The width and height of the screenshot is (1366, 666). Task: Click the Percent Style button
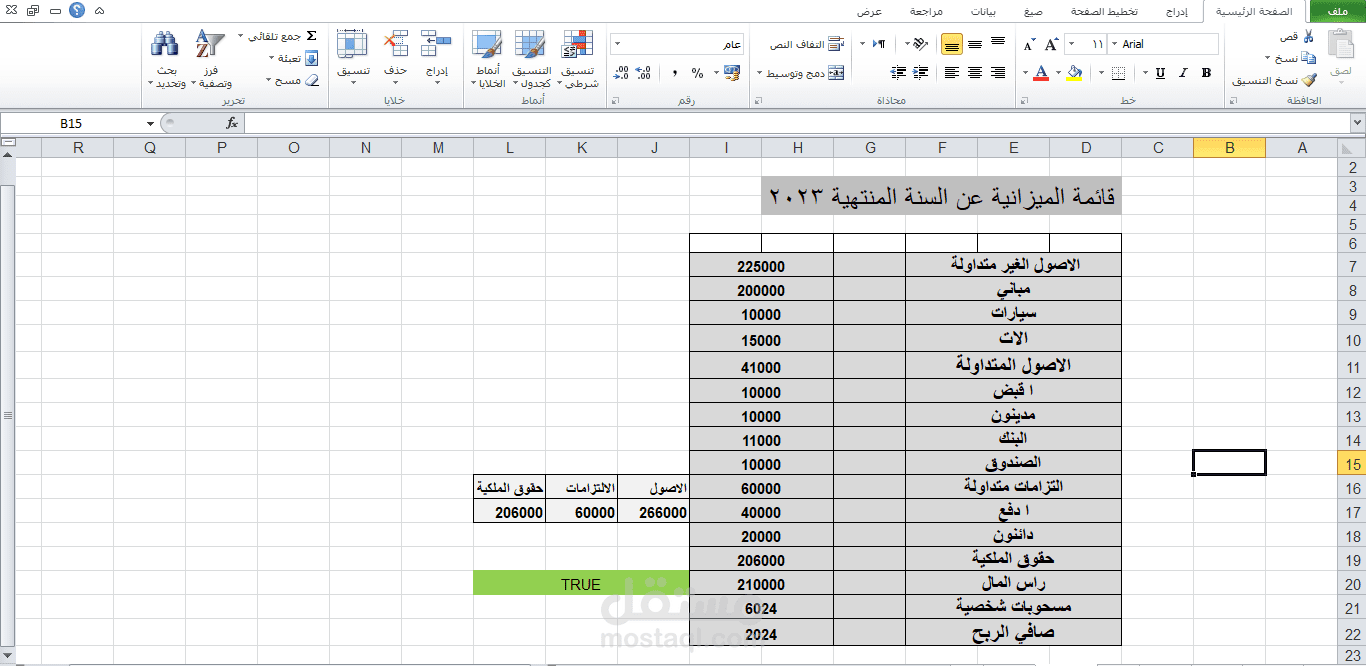(697, 73)
